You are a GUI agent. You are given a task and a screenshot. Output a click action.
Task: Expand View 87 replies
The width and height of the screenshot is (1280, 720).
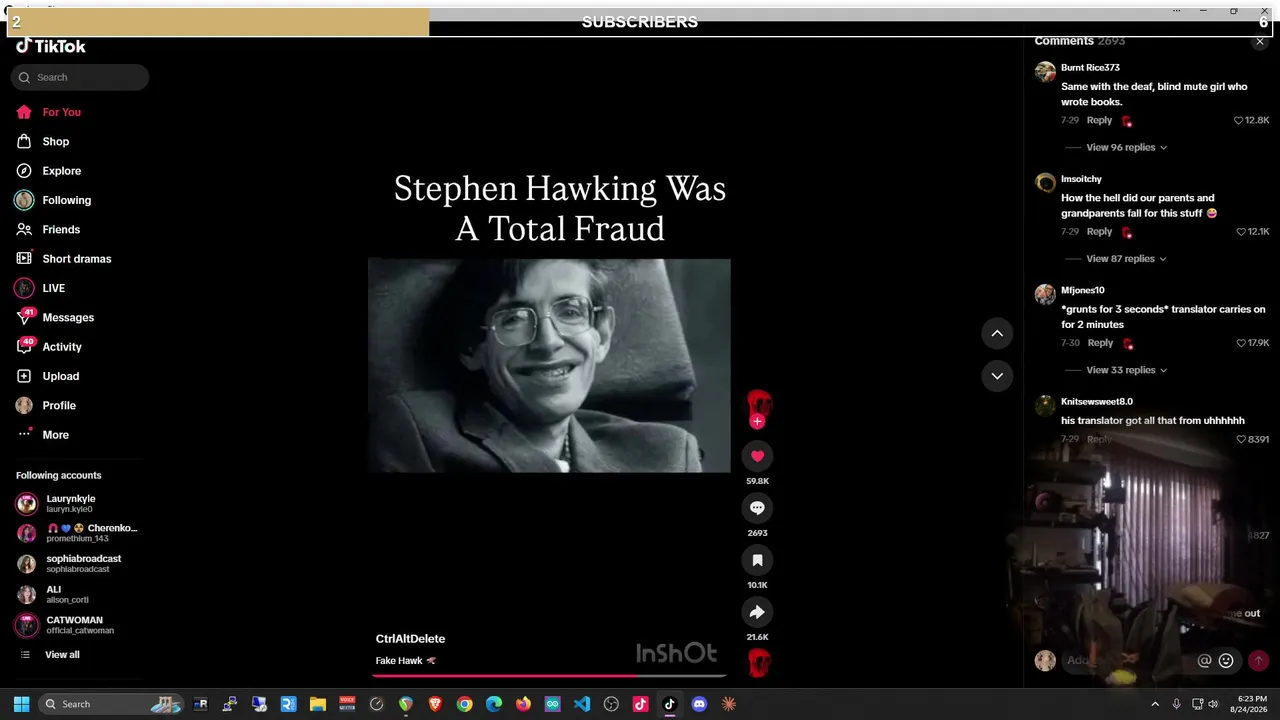(1126, 259)
